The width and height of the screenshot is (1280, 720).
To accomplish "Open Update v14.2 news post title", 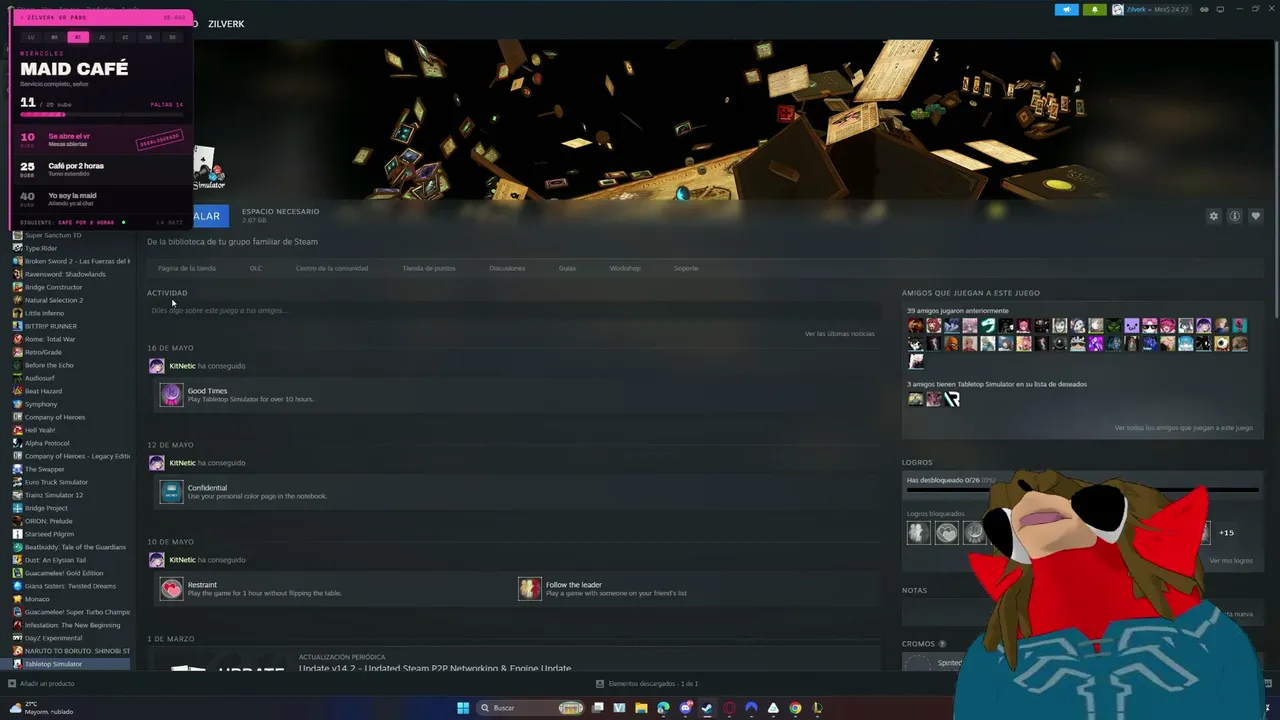I will [435, 667].
